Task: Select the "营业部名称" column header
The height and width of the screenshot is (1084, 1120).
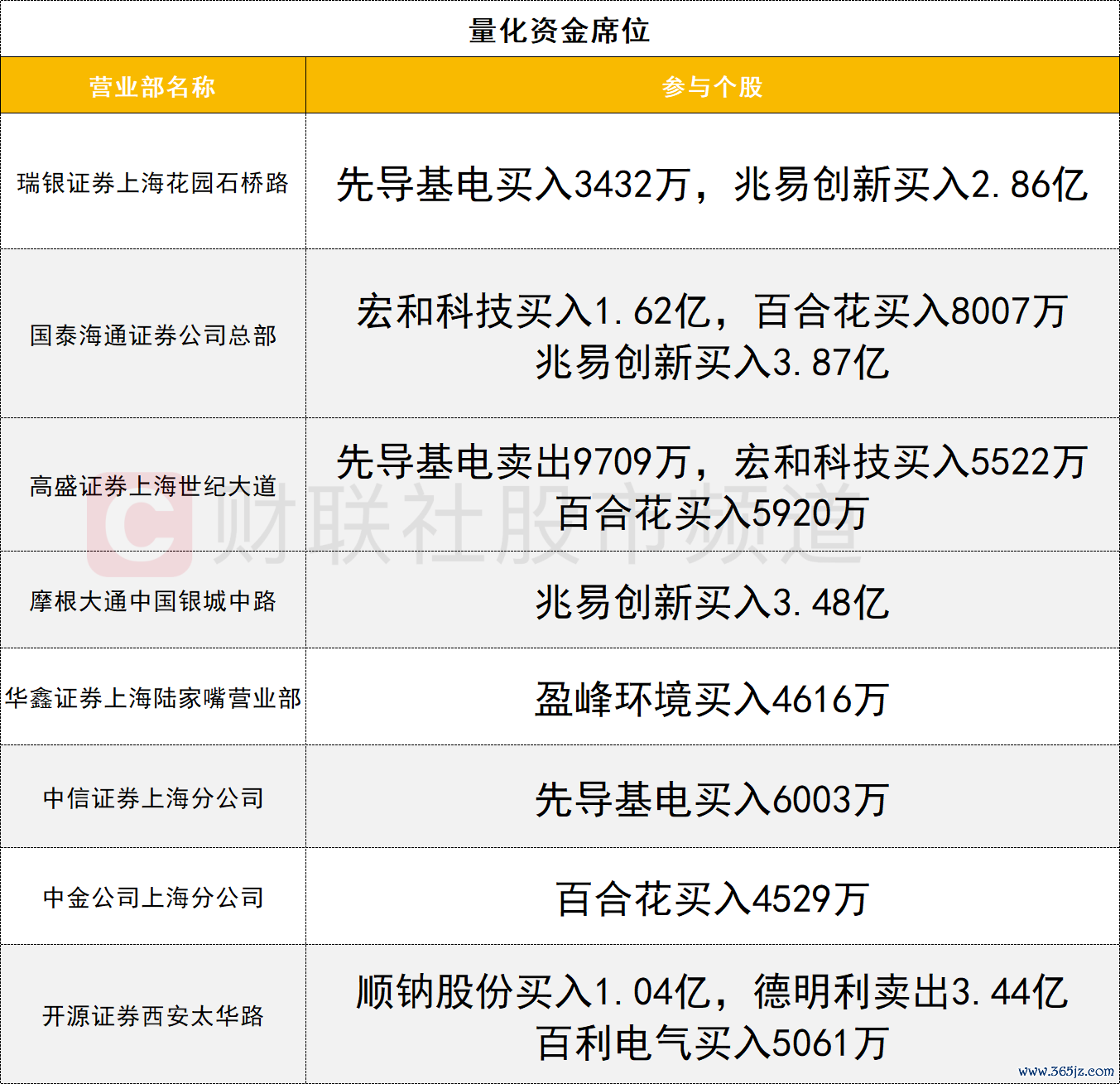Action: click(x=153, y=86)
